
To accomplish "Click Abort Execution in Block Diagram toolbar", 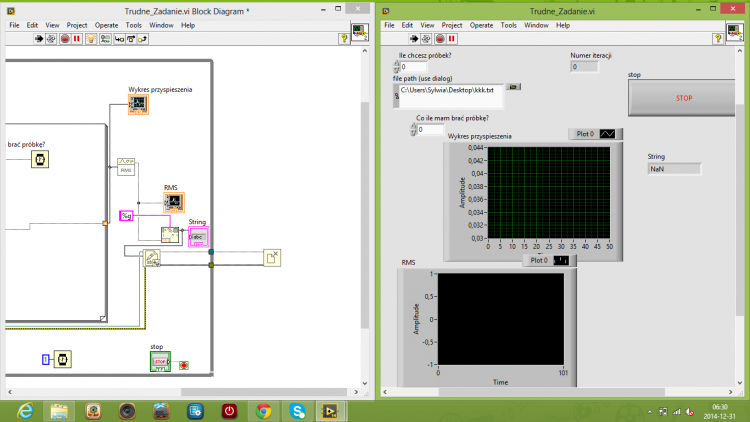I will [x=65, y=39].
